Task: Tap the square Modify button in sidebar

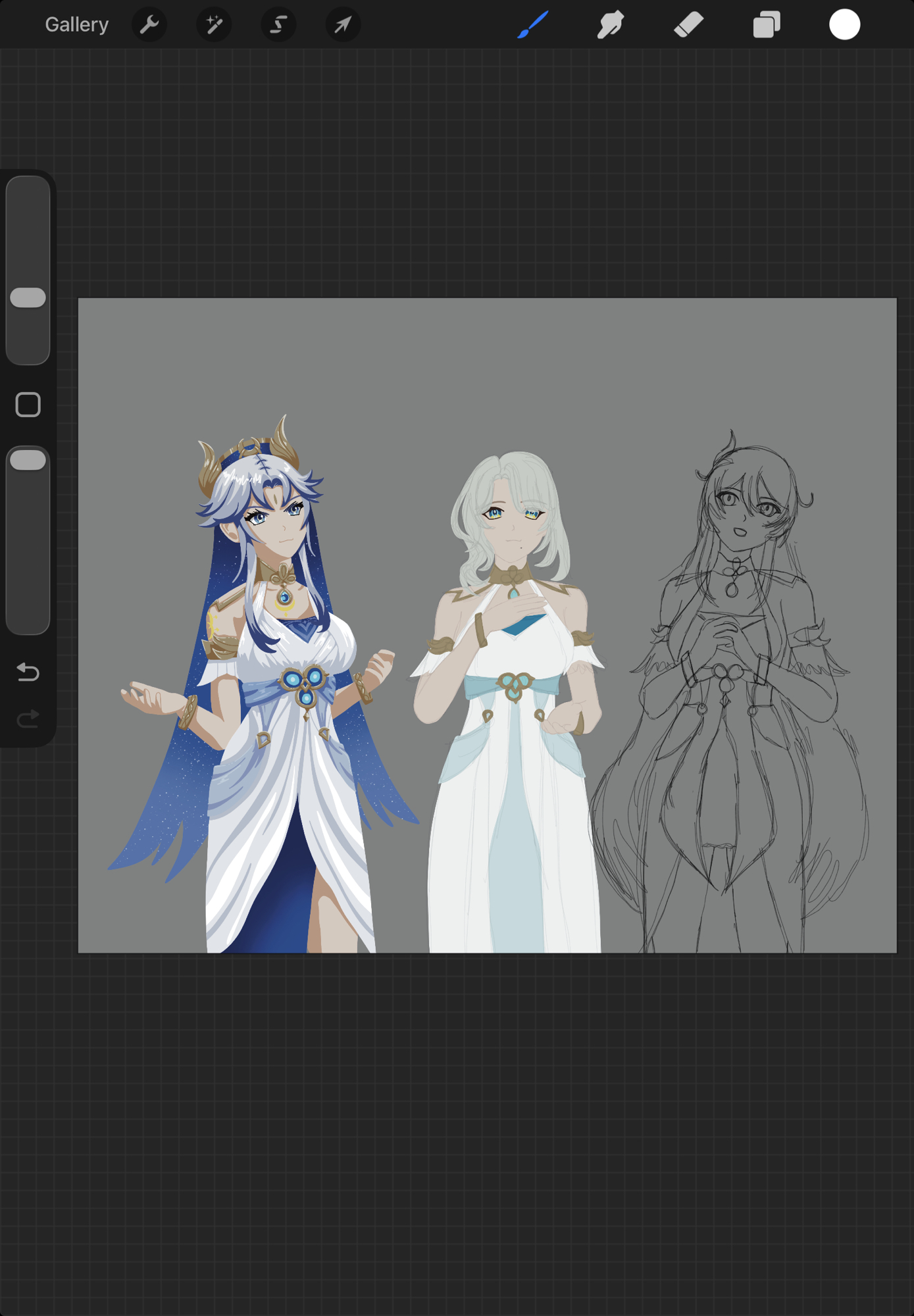Action: (28, 405)
